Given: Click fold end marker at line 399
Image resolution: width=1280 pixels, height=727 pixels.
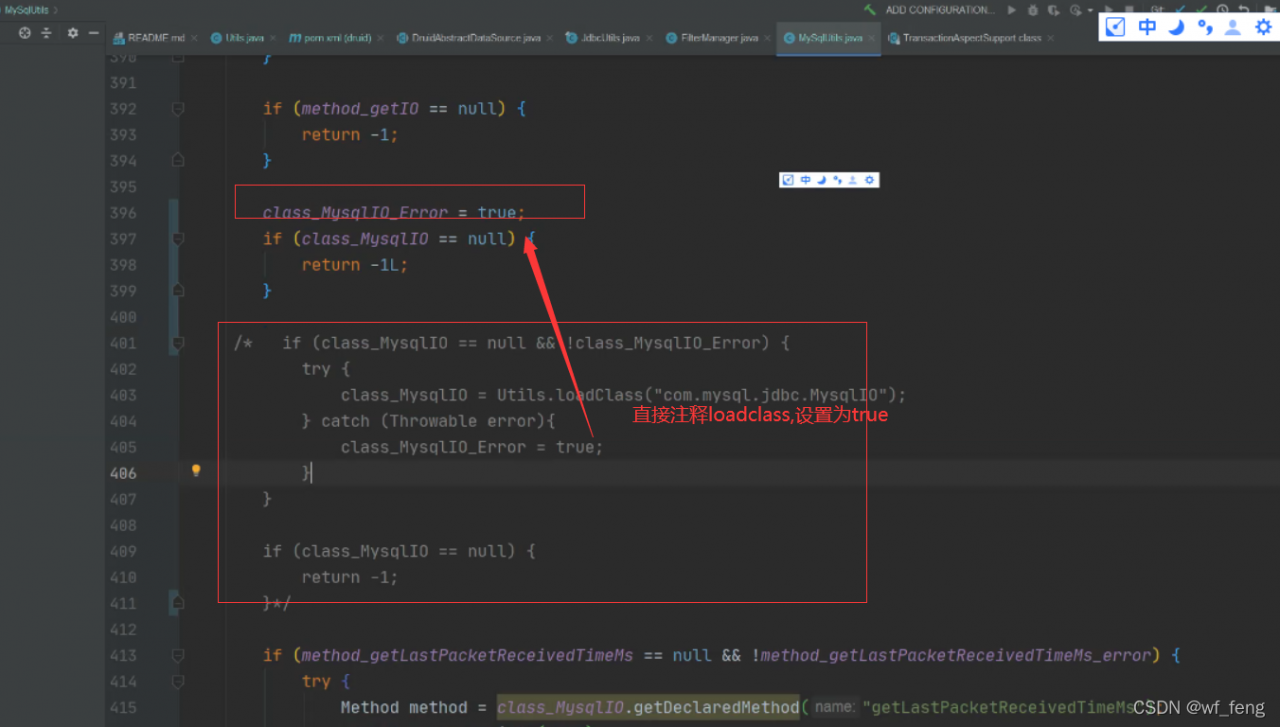Looking at the screenshot, I should 178,290.
